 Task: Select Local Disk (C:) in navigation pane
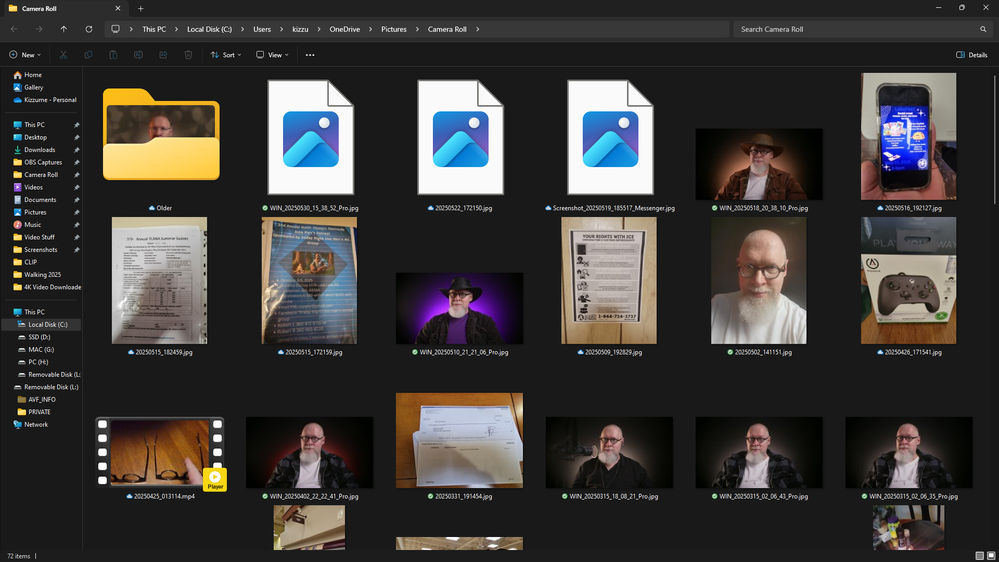[47, 324]
